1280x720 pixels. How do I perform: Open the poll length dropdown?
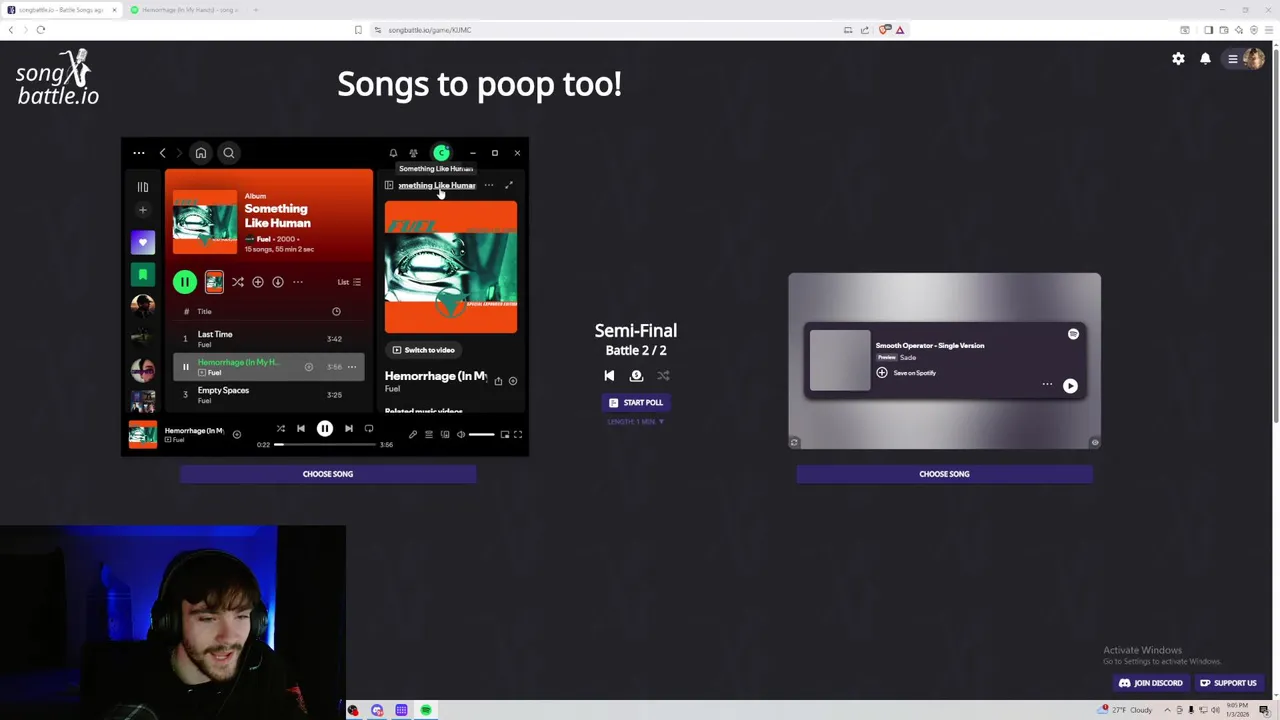[636, 422]
